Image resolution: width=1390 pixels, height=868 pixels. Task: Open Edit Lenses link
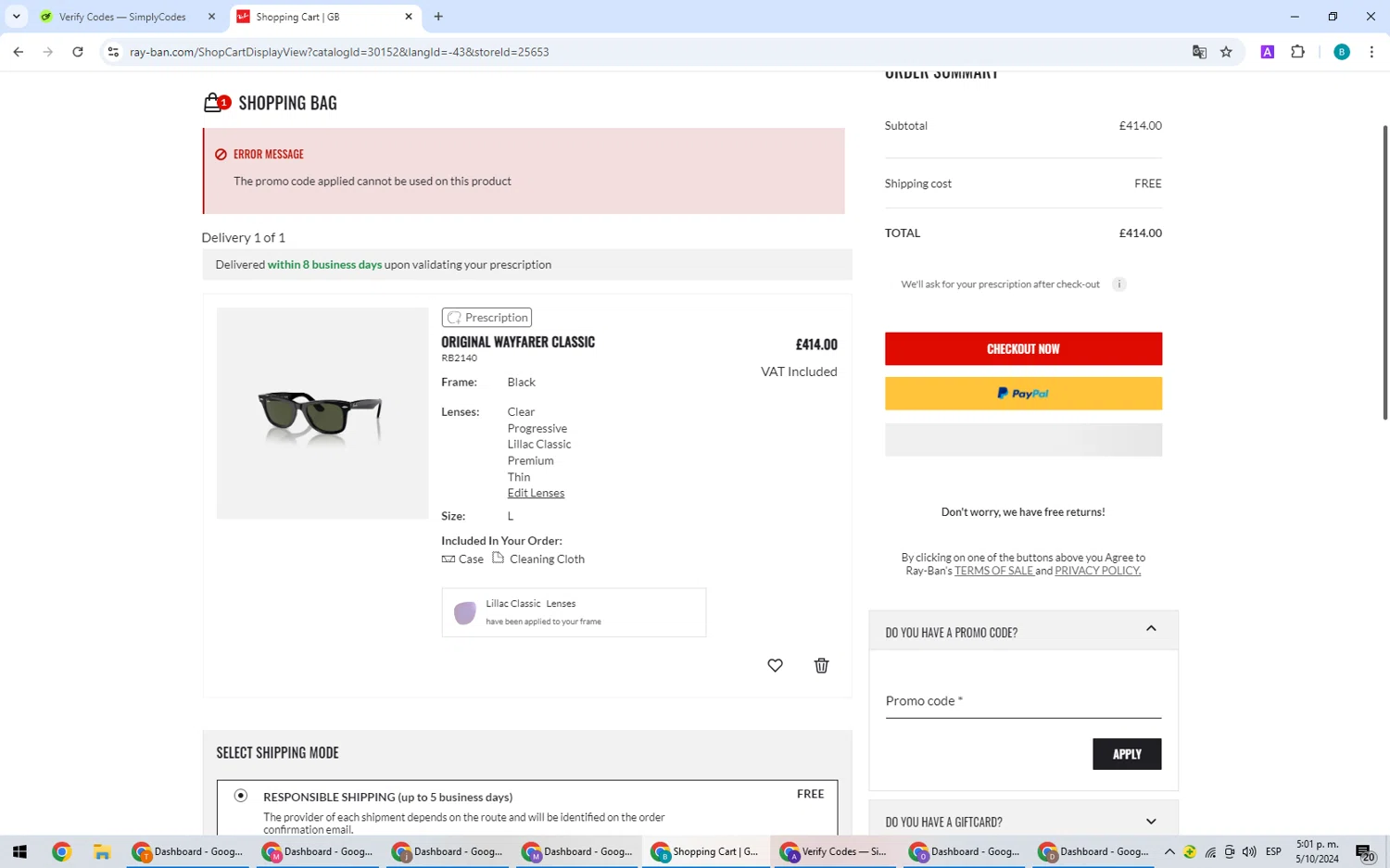tap(536, 493)
